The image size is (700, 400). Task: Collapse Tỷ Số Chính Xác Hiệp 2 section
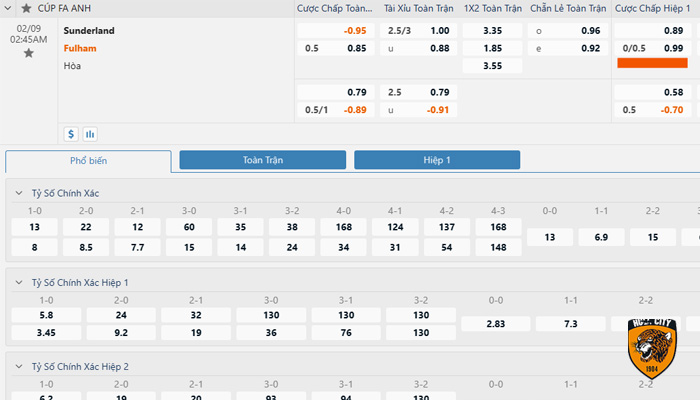tap(19, 367)
